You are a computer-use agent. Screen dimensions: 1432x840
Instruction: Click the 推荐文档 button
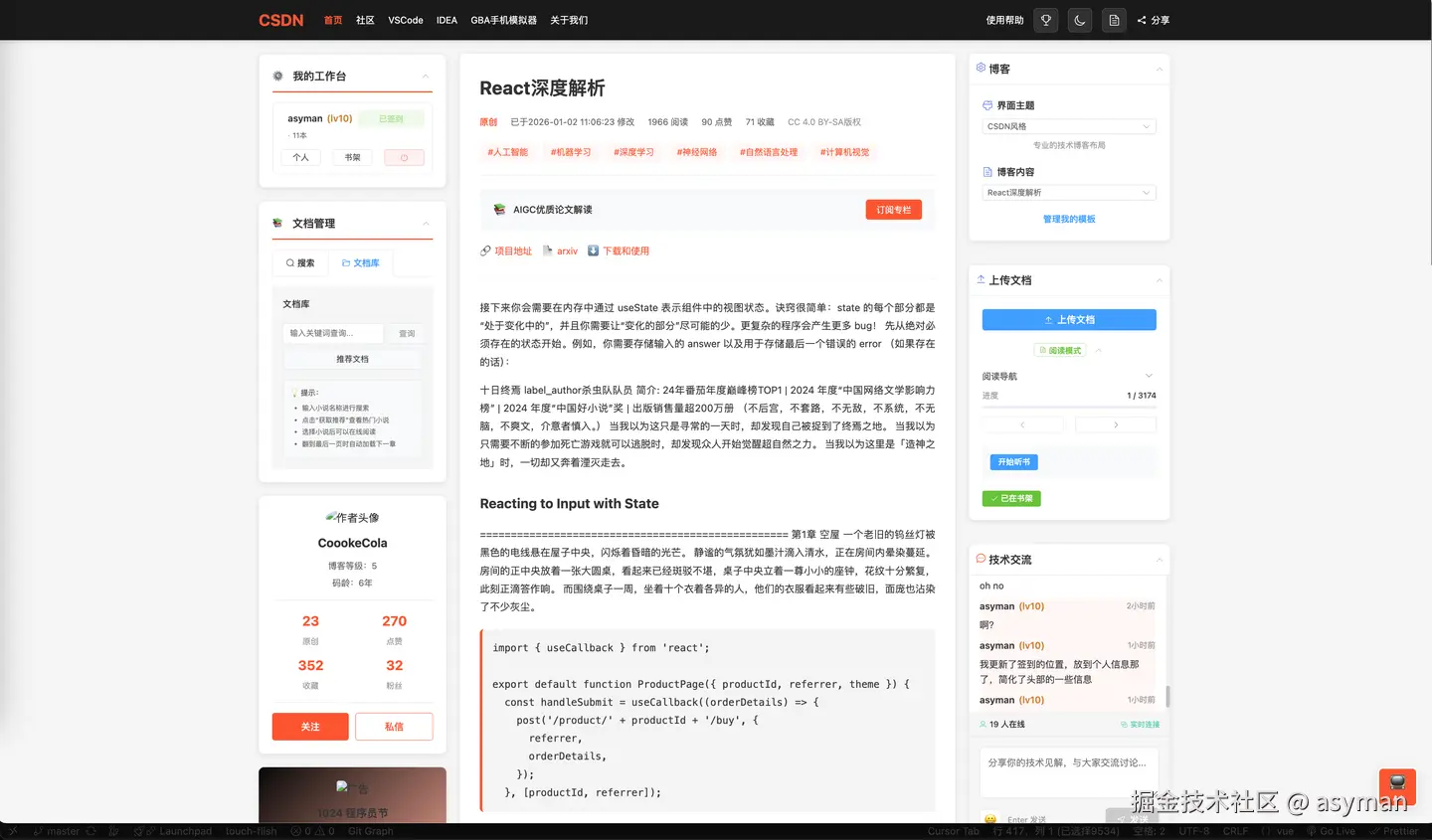point(352,360)
